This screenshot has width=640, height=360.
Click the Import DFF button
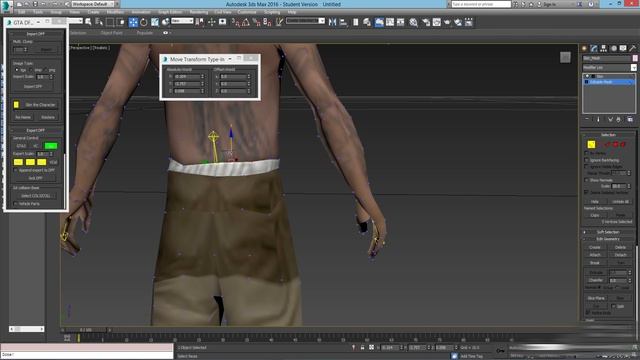point(33,87)
